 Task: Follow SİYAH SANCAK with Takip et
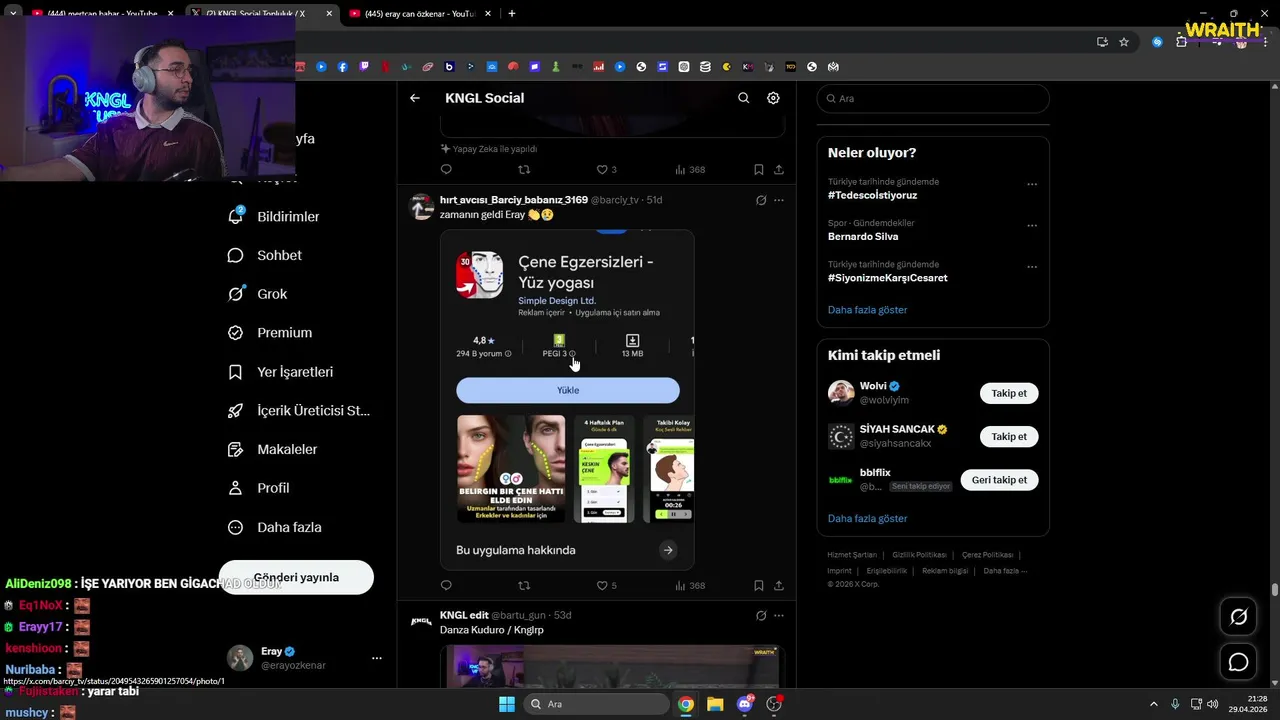1009,437
